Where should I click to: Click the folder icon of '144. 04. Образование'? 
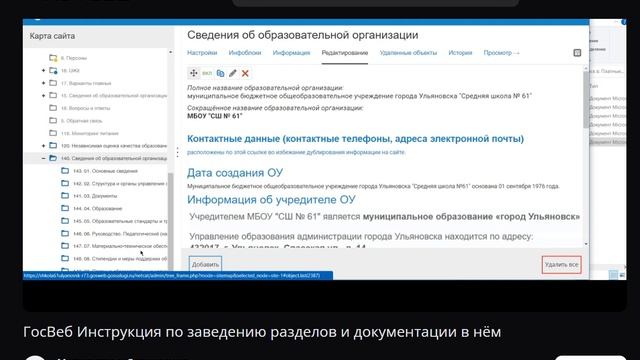coord(65,208)
